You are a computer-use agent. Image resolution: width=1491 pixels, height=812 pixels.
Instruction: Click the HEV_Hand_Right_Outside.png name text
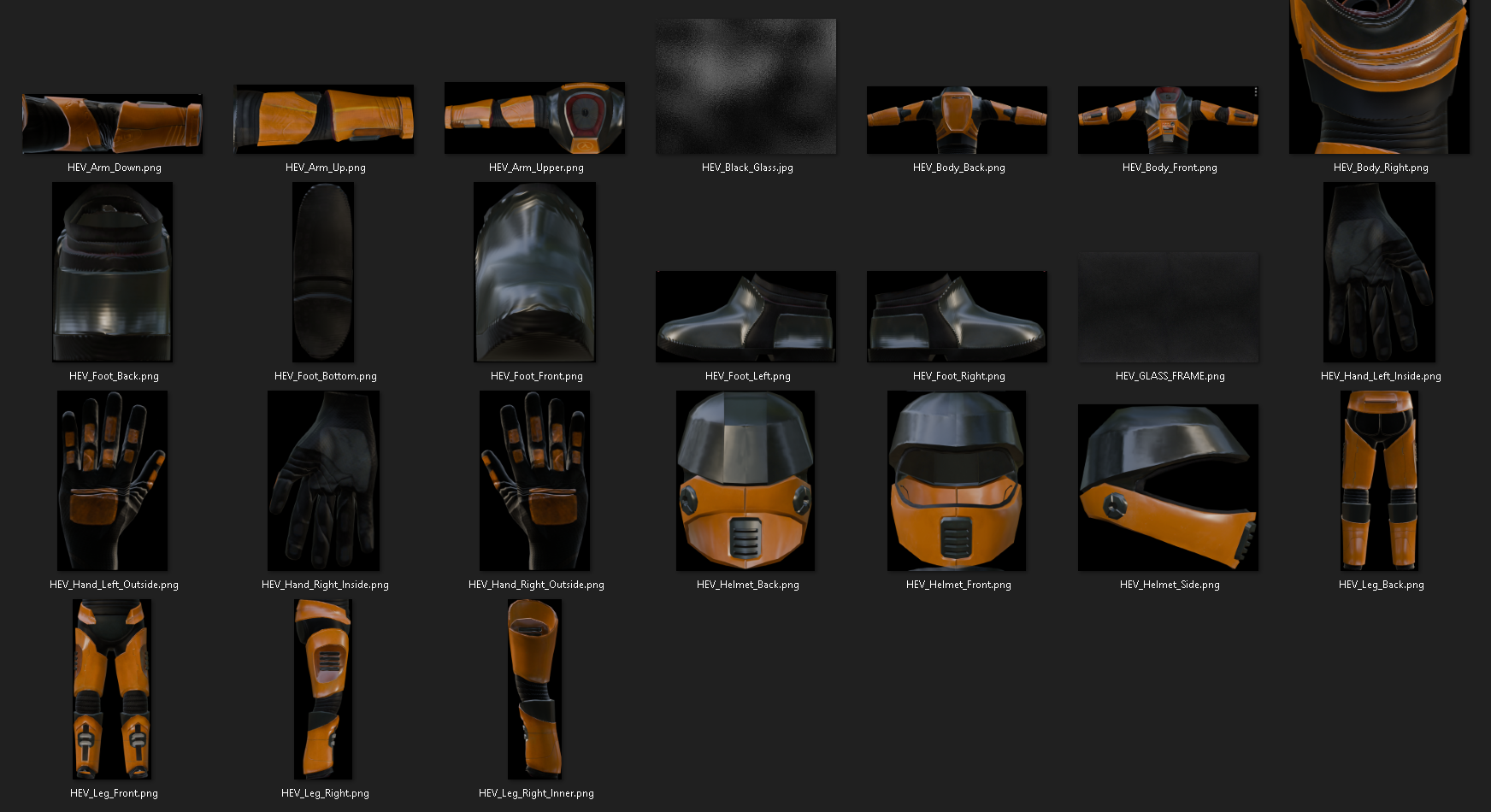[537, 585]
